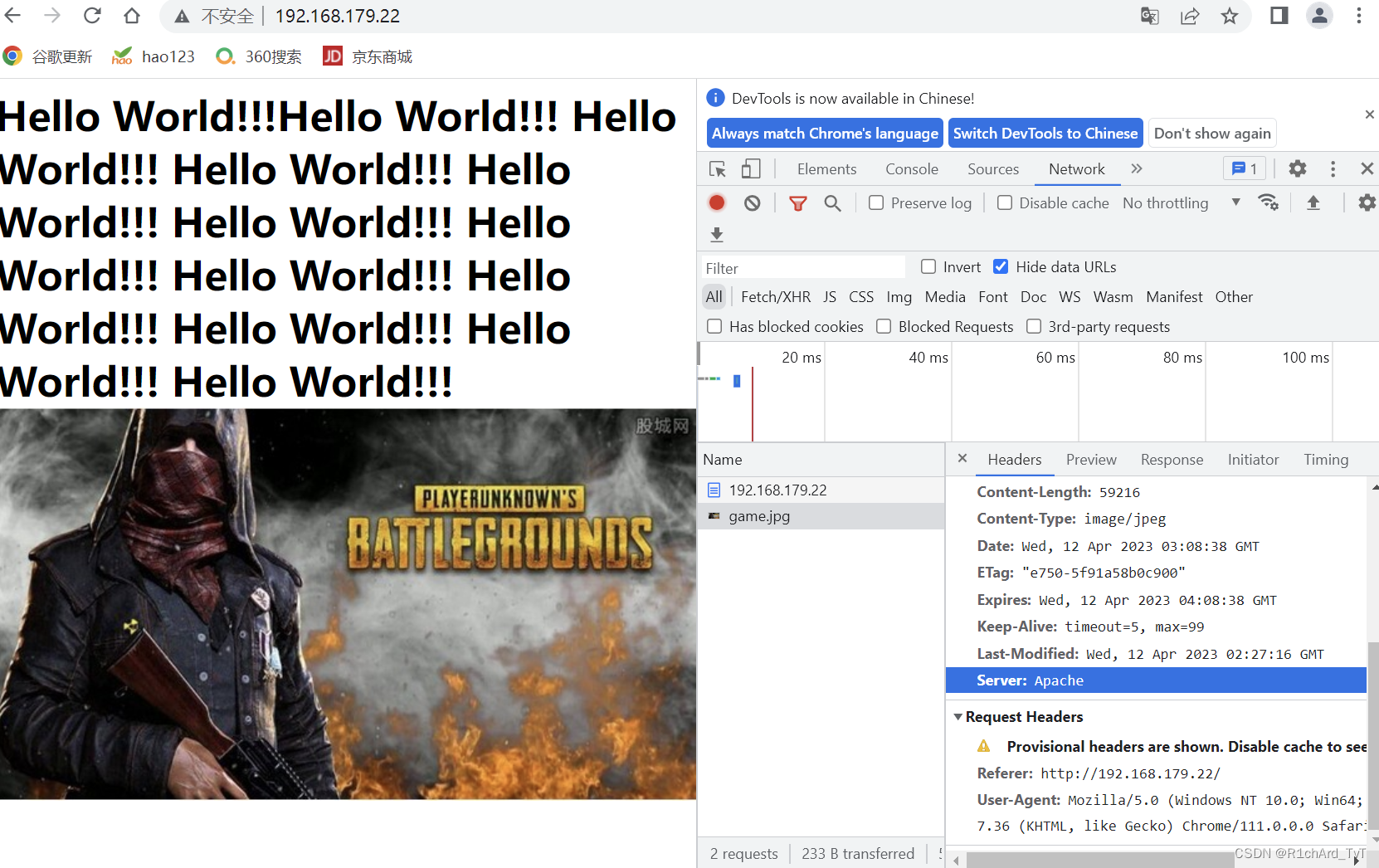Toggle the browser side panel

[x=1279, y=16]
